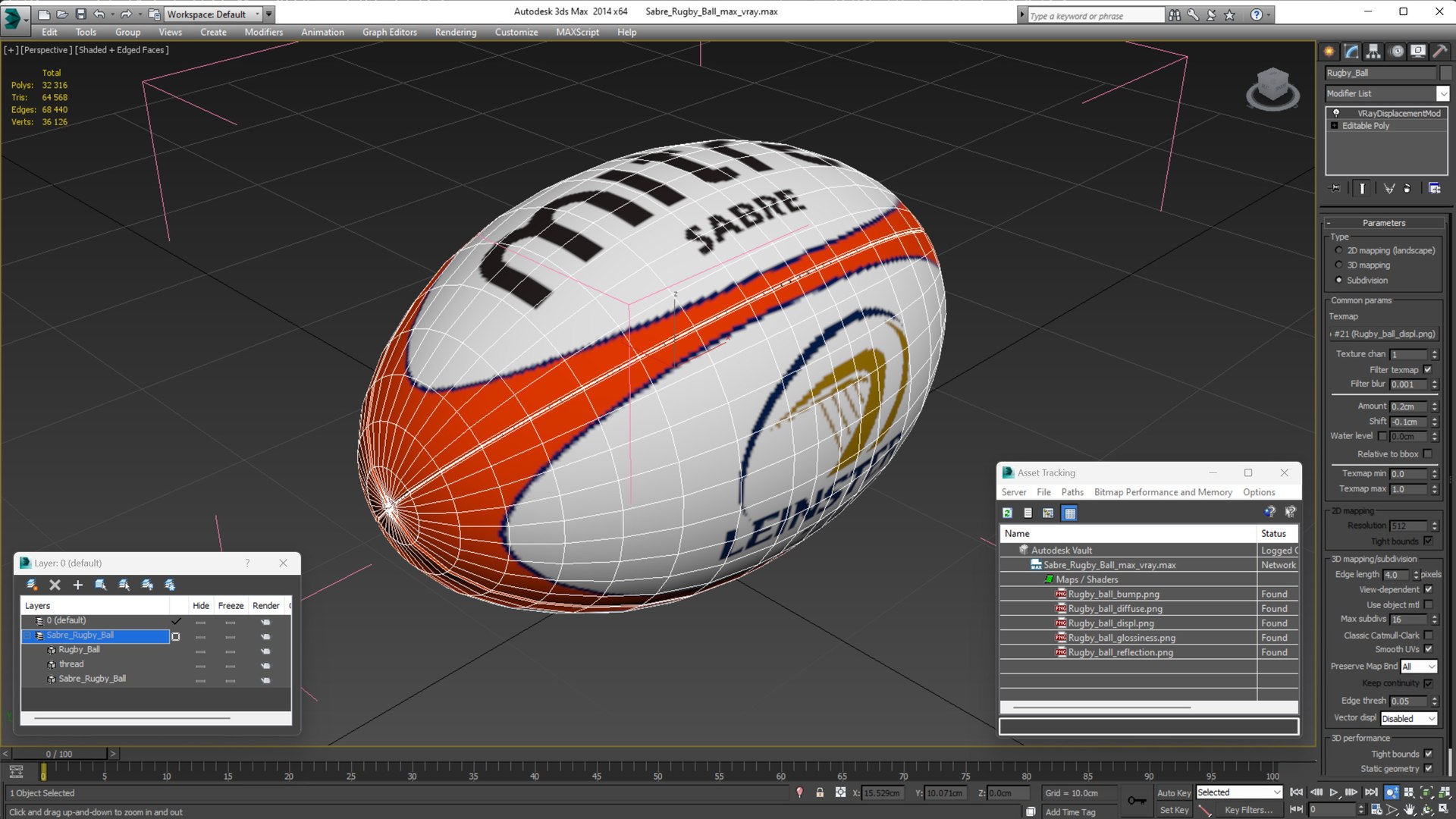Open the Modifiers menu
Image resolution: width=1456 pixels, height=819 pixels.
tap(263, 32)
